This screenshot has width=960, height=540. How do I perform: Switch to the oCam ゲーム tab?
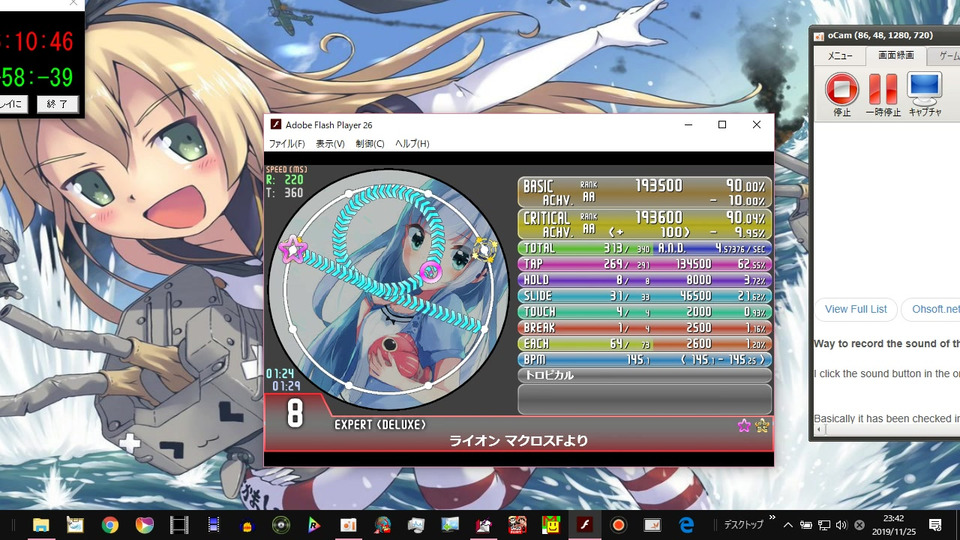[946, 56]
